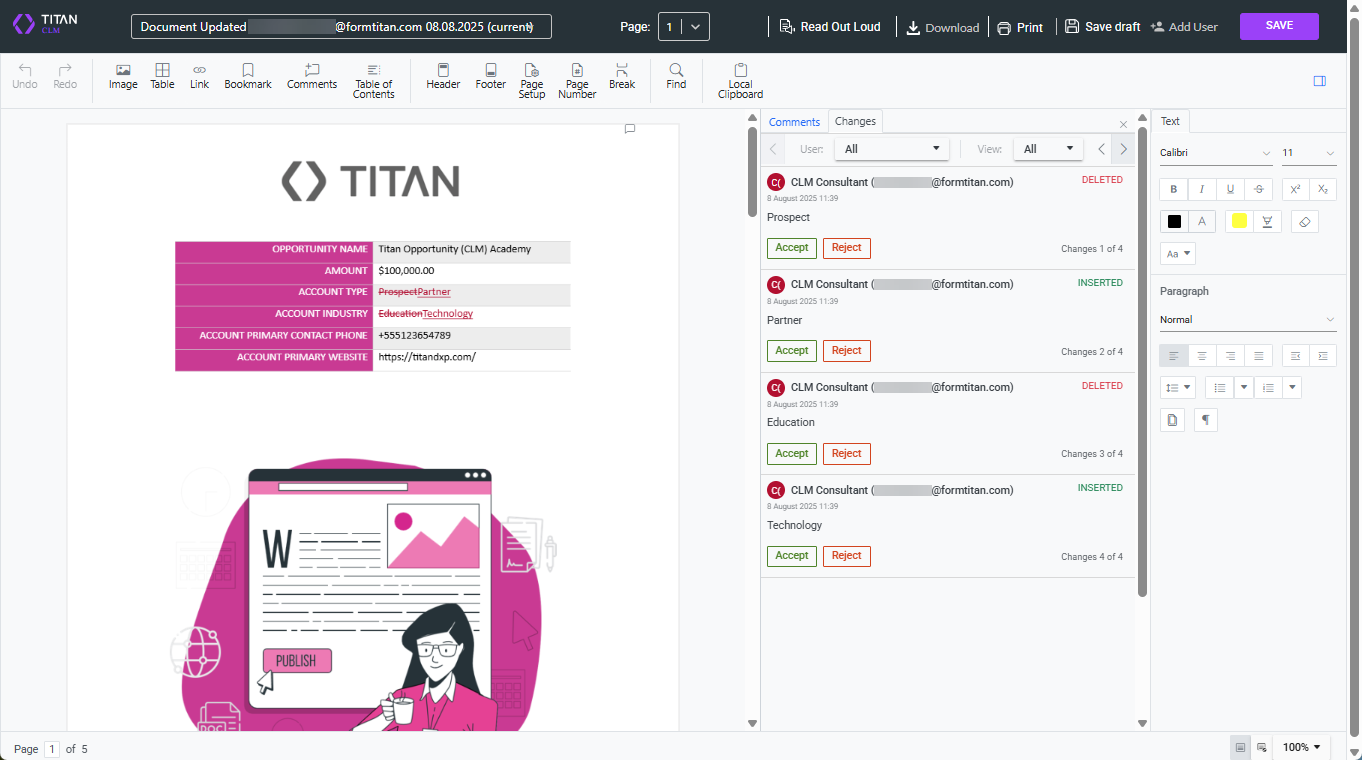Reject the Technology insertion change
This screenshot has width=1362, height=760.
[846, 555]
